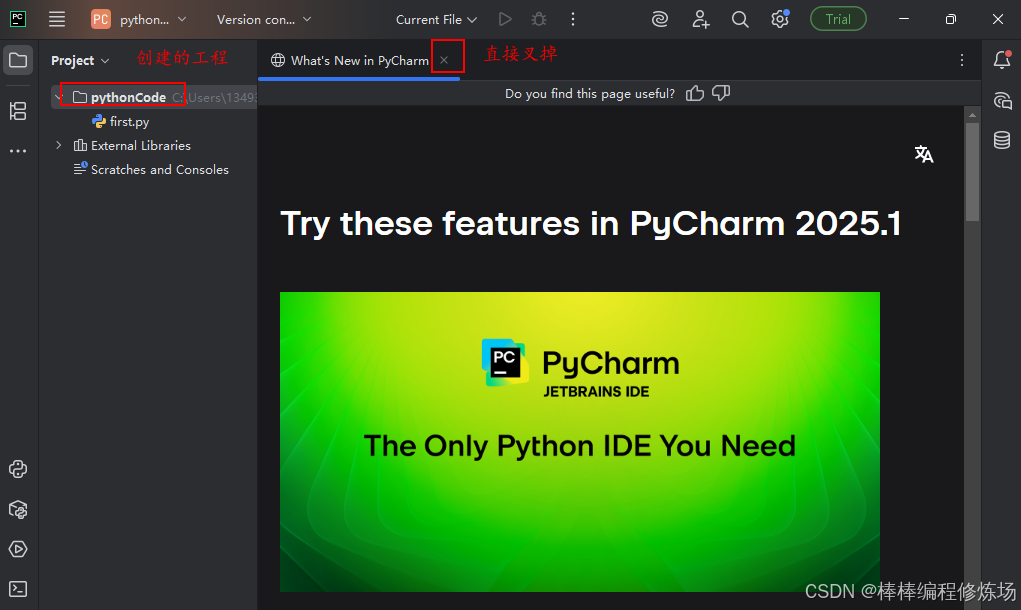Open the AI Chat tool window
Screen dimensions: 1021x610
pos(1002,101)
